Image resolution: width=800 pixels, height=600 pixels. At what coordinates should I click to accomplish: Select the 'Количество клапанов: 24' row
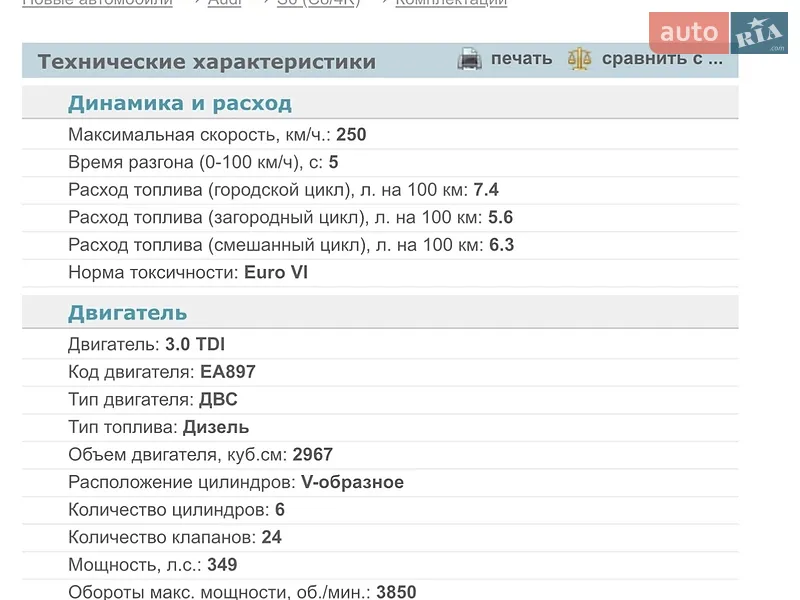click(380, 537)
